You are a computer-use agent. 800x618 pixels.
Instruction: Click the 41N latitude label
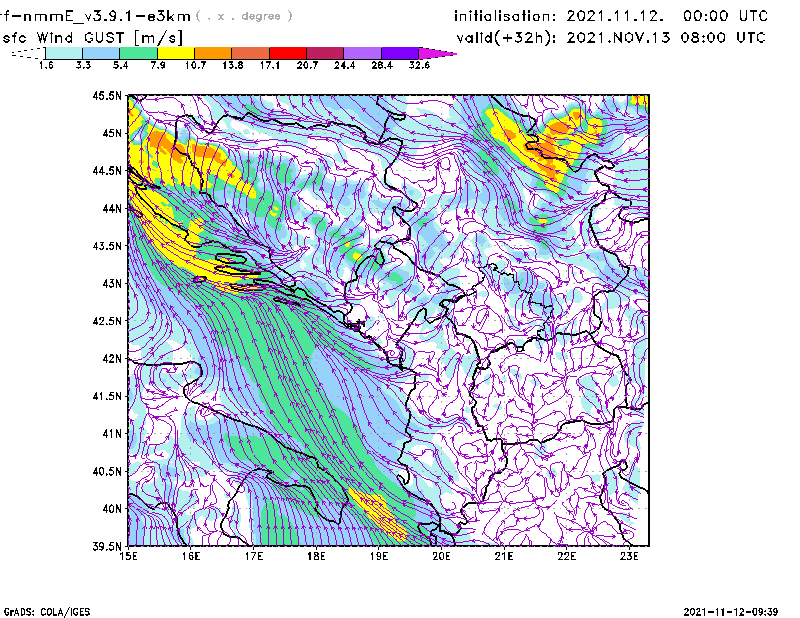click(x=112, y=433)
